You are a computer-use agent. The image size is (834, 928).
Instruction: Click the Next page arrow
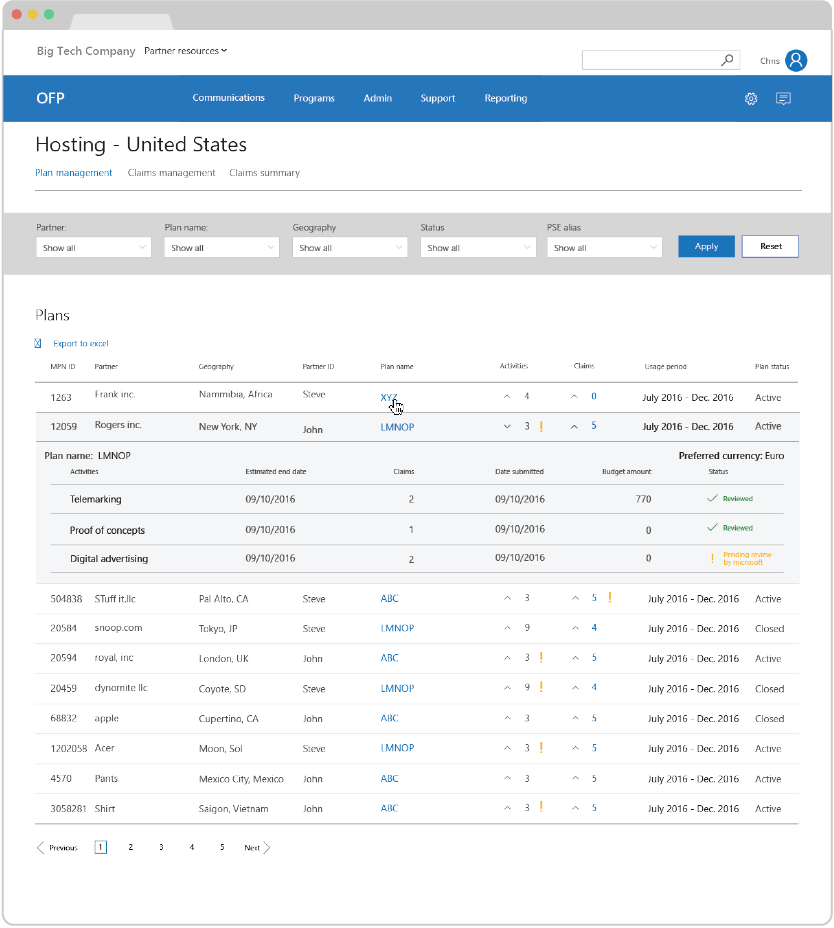267,848
